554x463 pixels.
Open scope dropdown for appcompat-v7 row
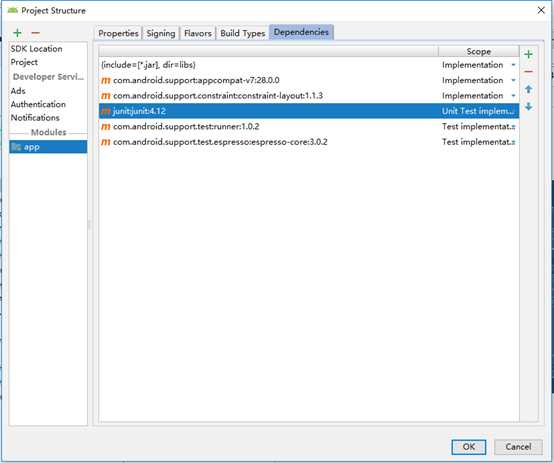coord(513,81)
